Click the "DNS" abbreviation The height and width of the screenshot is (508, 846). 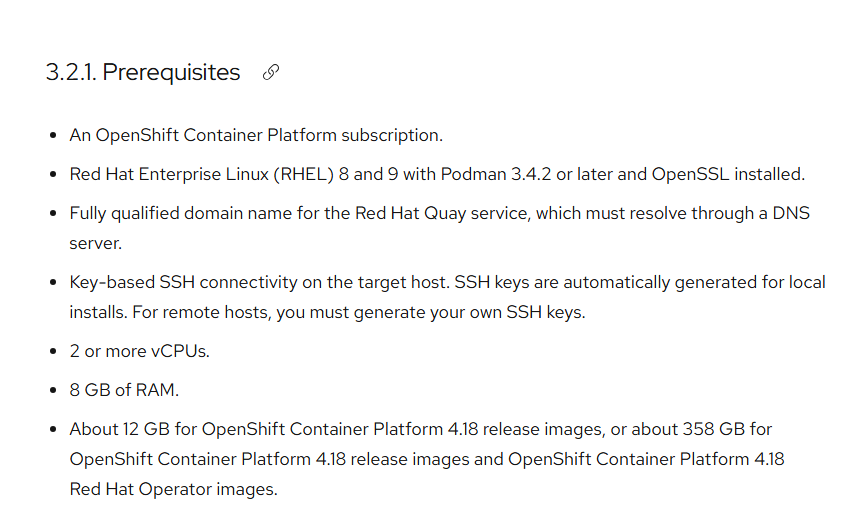click(x=791, y=214)
